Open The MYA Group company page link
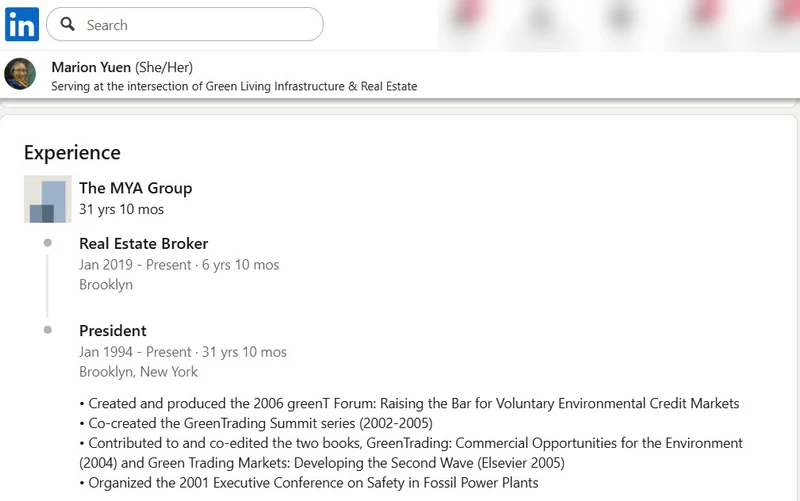The width and height of the screenshot is (800, 501). [x=135, y=188]
